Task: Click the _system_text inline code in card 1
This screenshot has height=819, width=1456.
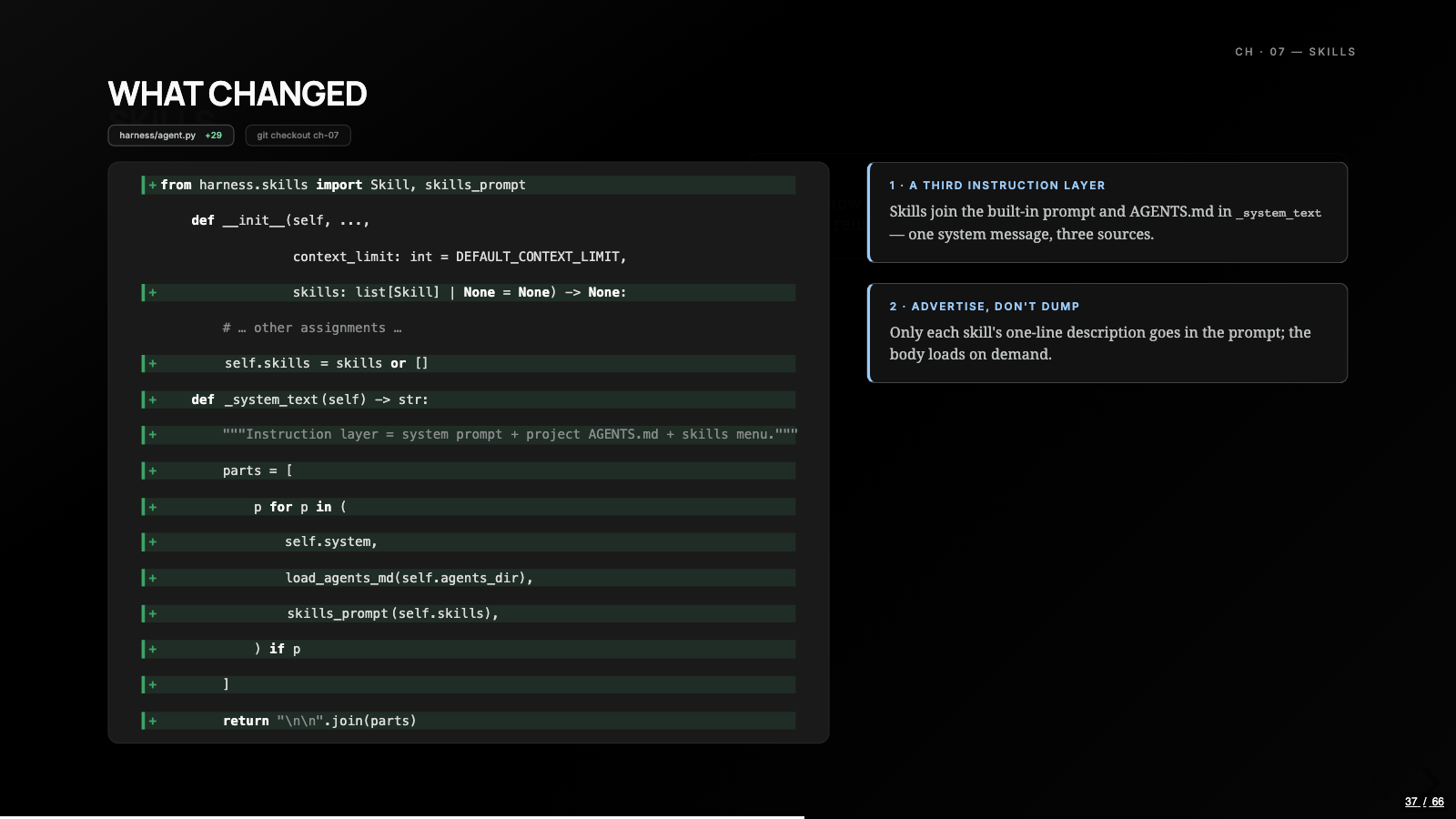Action: point(1279,213)
